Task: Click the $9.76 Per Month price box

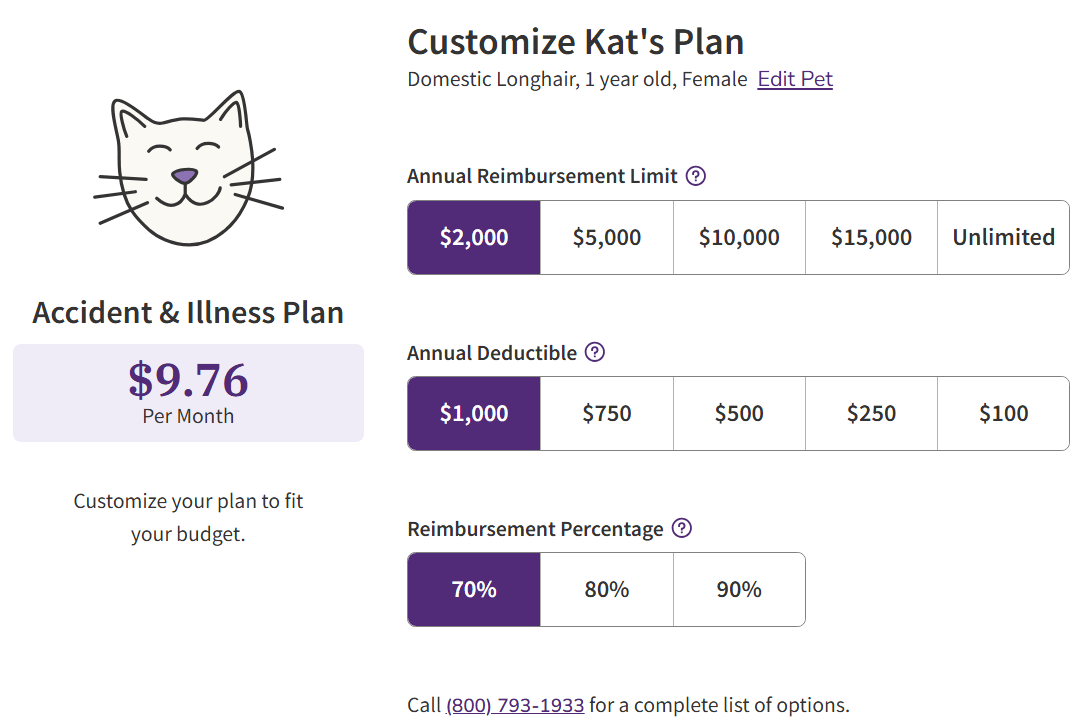Action: [x=188, y=392]
